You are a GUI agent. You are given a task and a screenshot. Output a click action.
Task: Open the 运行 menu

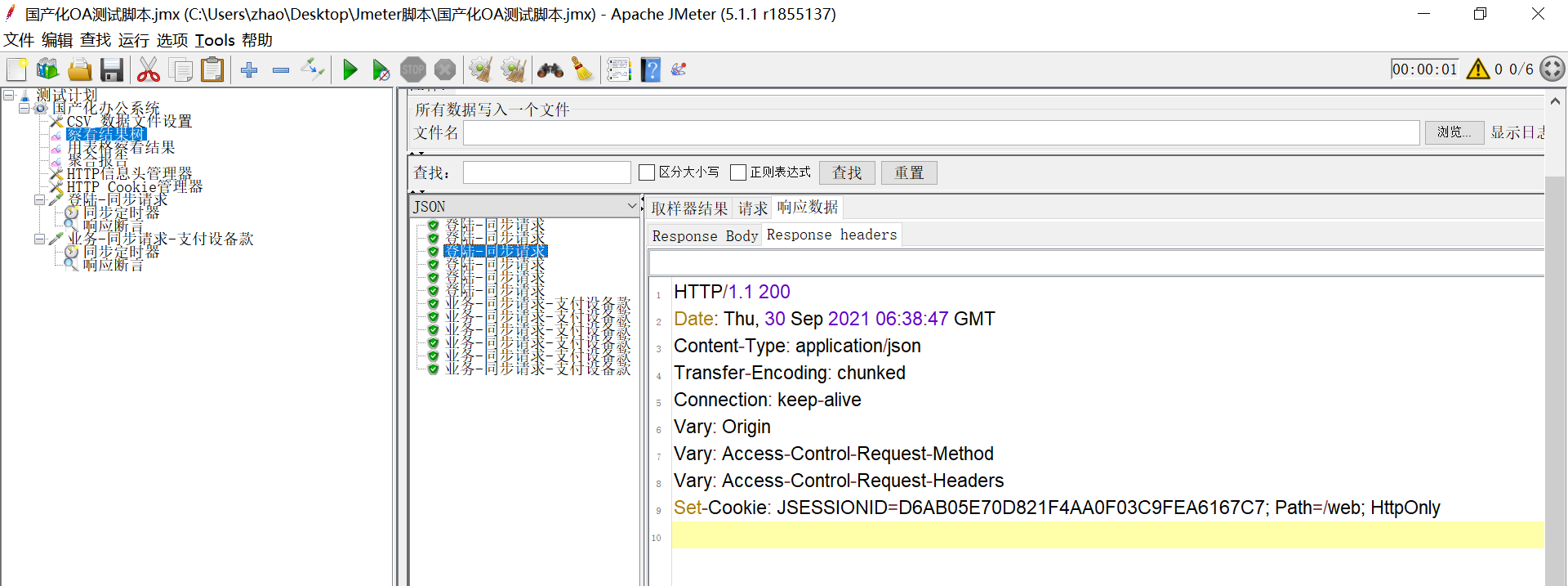[134, 40]
